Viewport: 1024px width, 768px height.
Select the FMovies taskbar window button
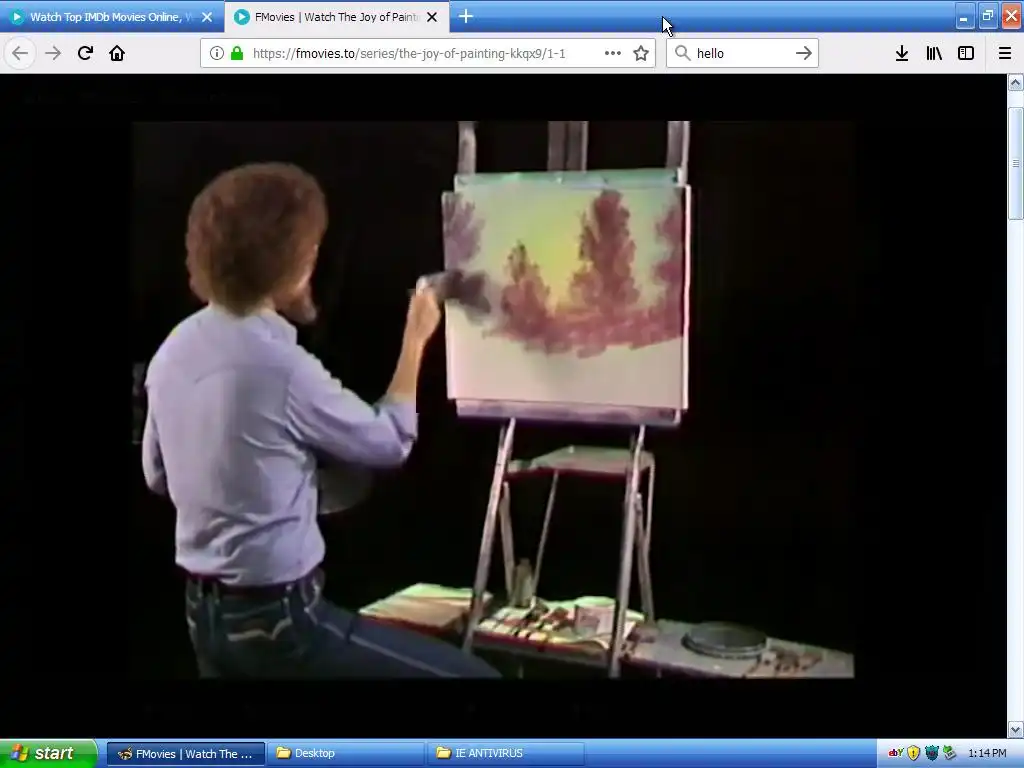(x=185, y=754)
